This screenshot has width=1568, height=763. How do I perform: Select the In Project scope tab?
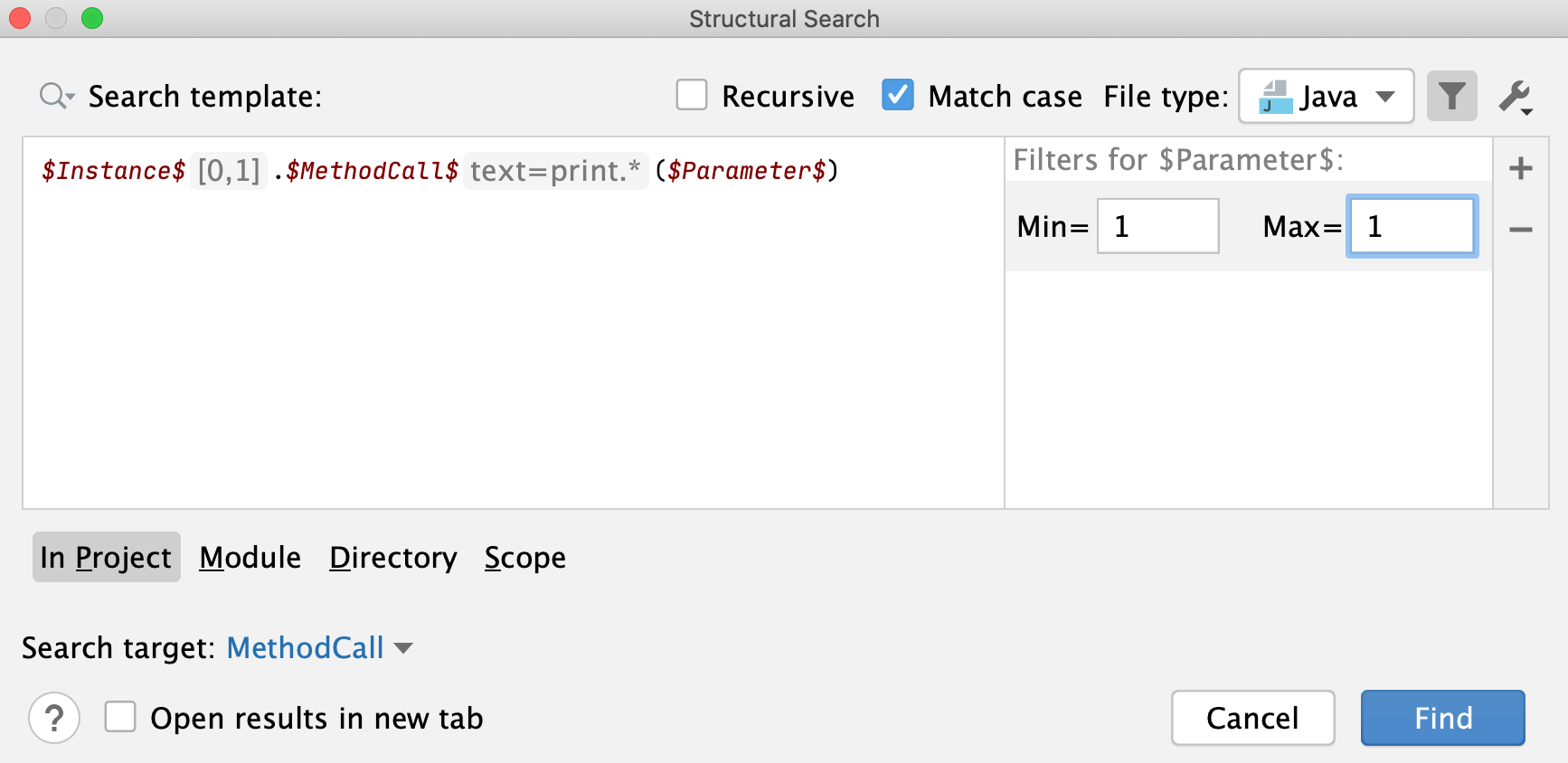[106, 558]
